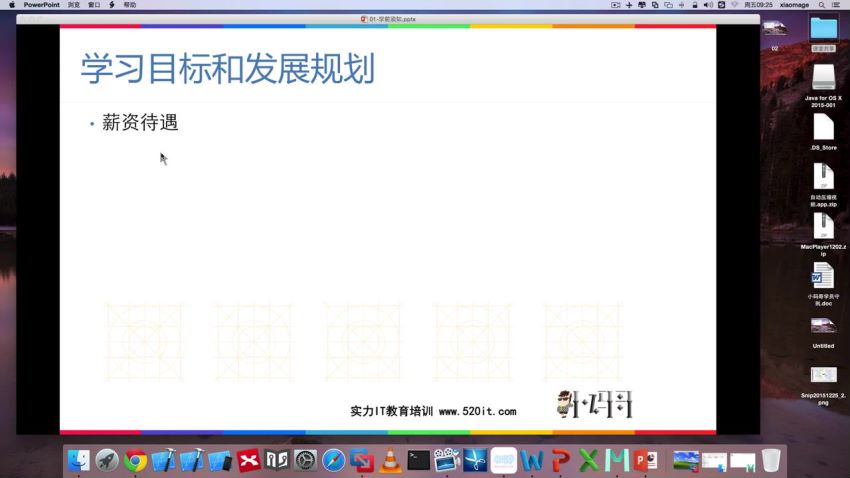The width and height of the screenshot is (850, 478).
Task: Open the 窗口 menu in menu bar
Action: [94, 5]
